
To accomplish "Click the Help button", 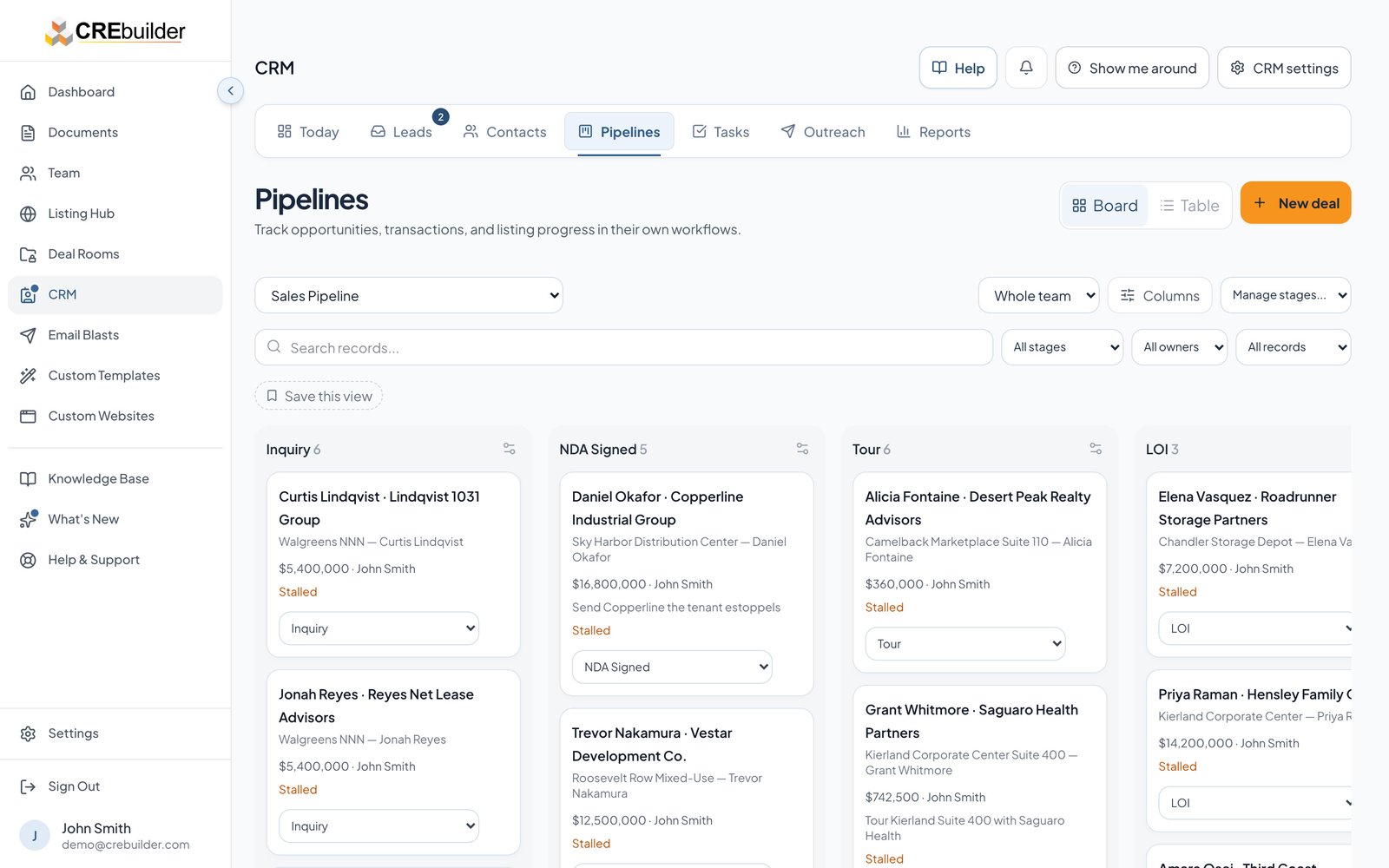I will 958,68.
